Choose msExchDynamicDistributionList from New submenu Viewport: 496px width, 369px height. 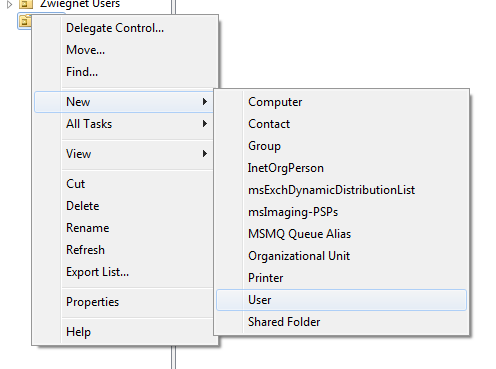(341, 190)
